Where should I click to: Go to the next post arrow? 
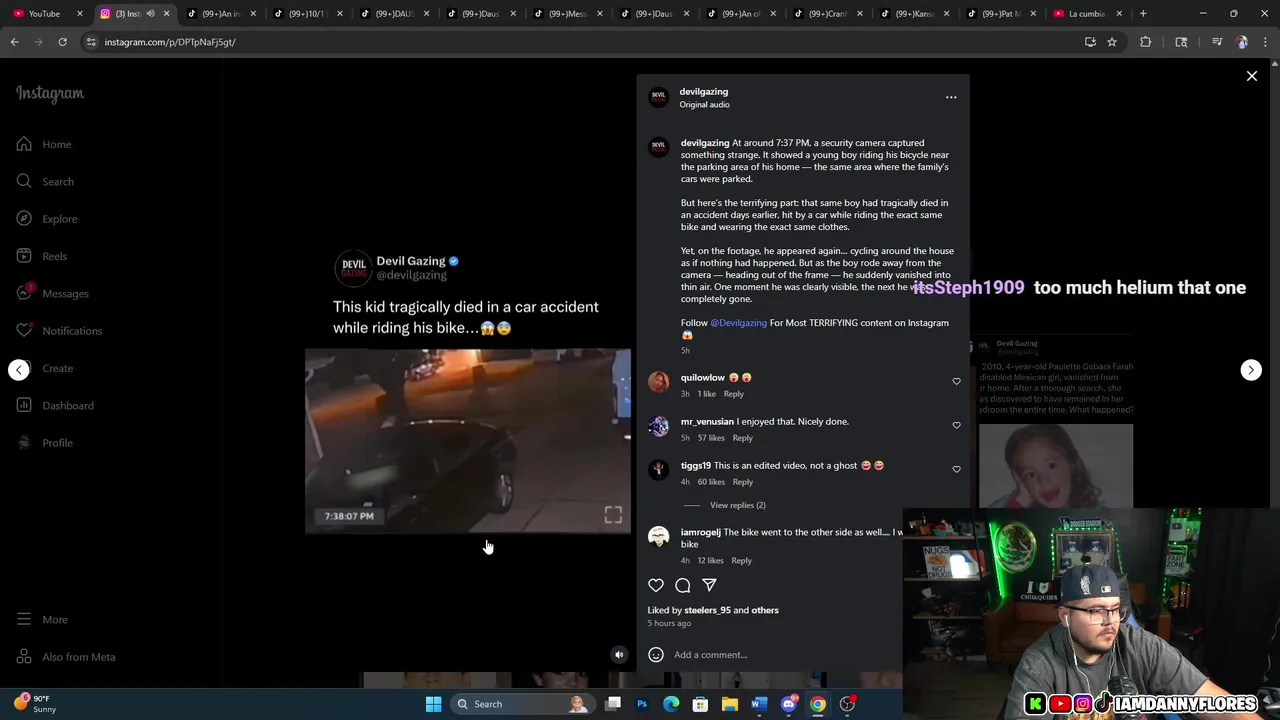(x=1251, y=370)
